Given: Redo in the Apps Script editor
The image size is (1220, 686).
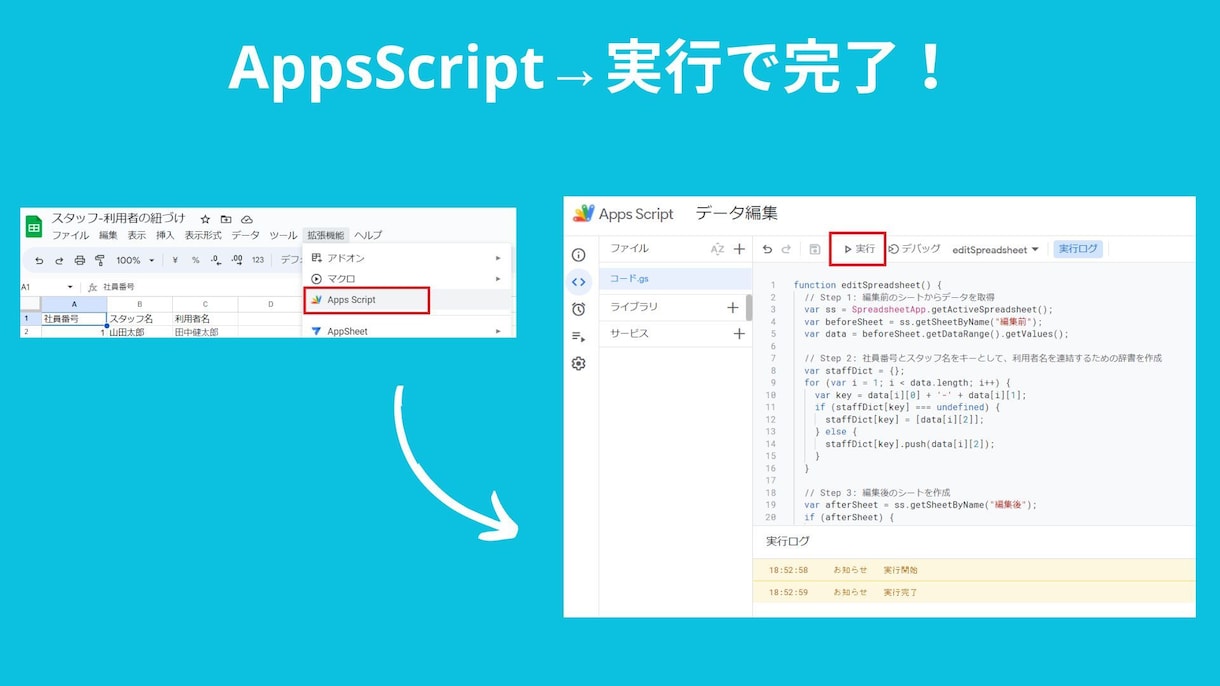Looking at the screenshot, I should pyautogui.click(x=786, y=249).
